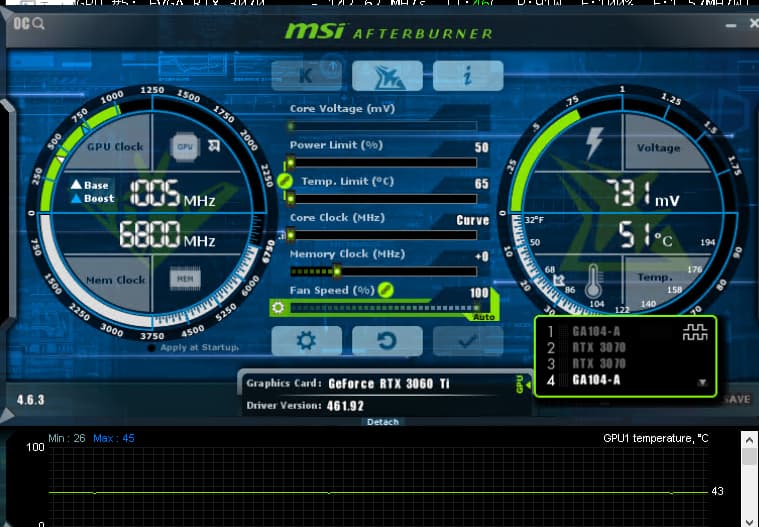Open the Core Clock Curve editor

472,219
